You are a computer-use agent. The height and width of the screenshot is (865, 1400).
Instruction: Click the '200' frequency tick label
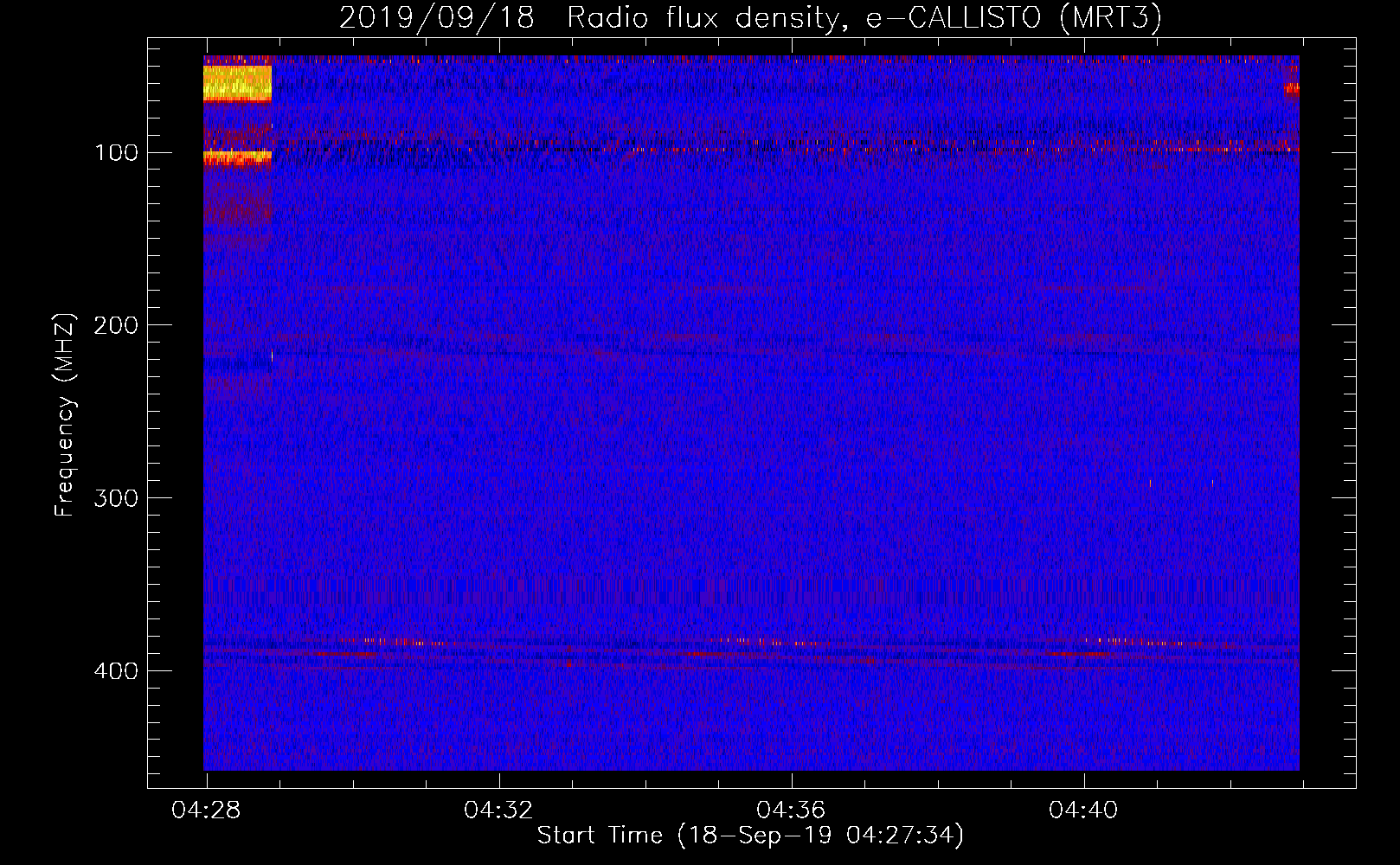[x=118, y=325]
